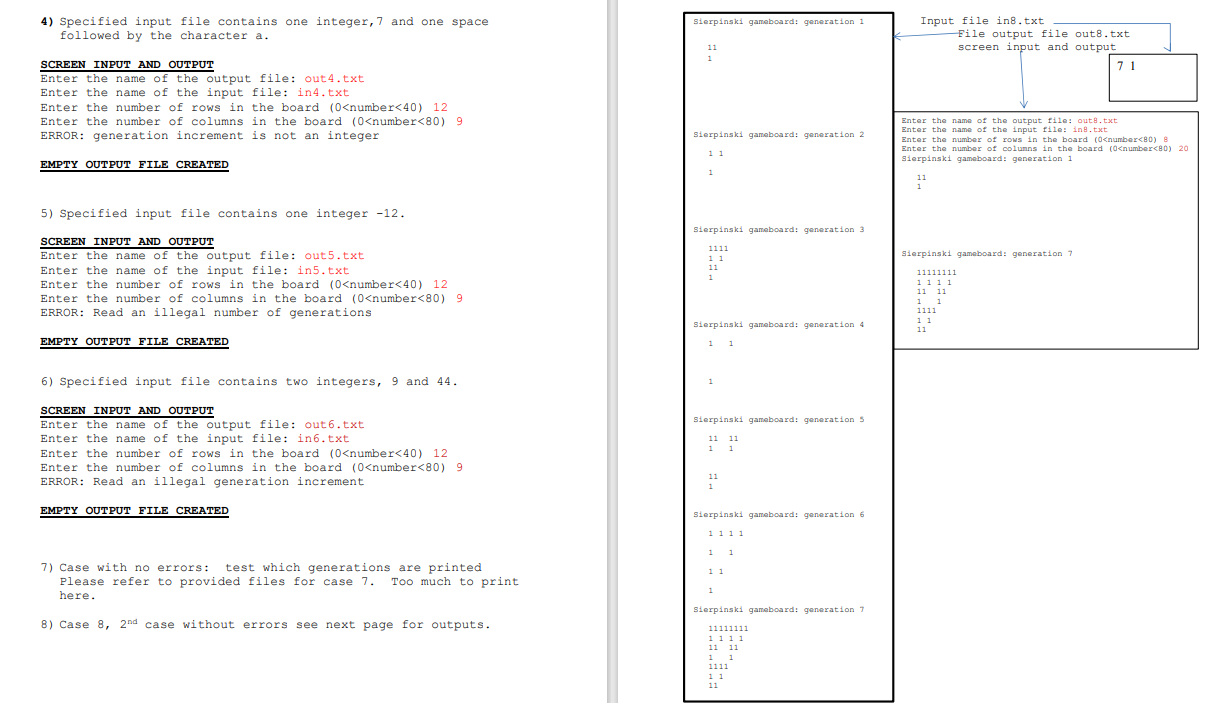Click 'Sierpinski gameboard: generation 3' heading
The height and width of the screenshot is (703, 1232).
[x=778, y=230]
